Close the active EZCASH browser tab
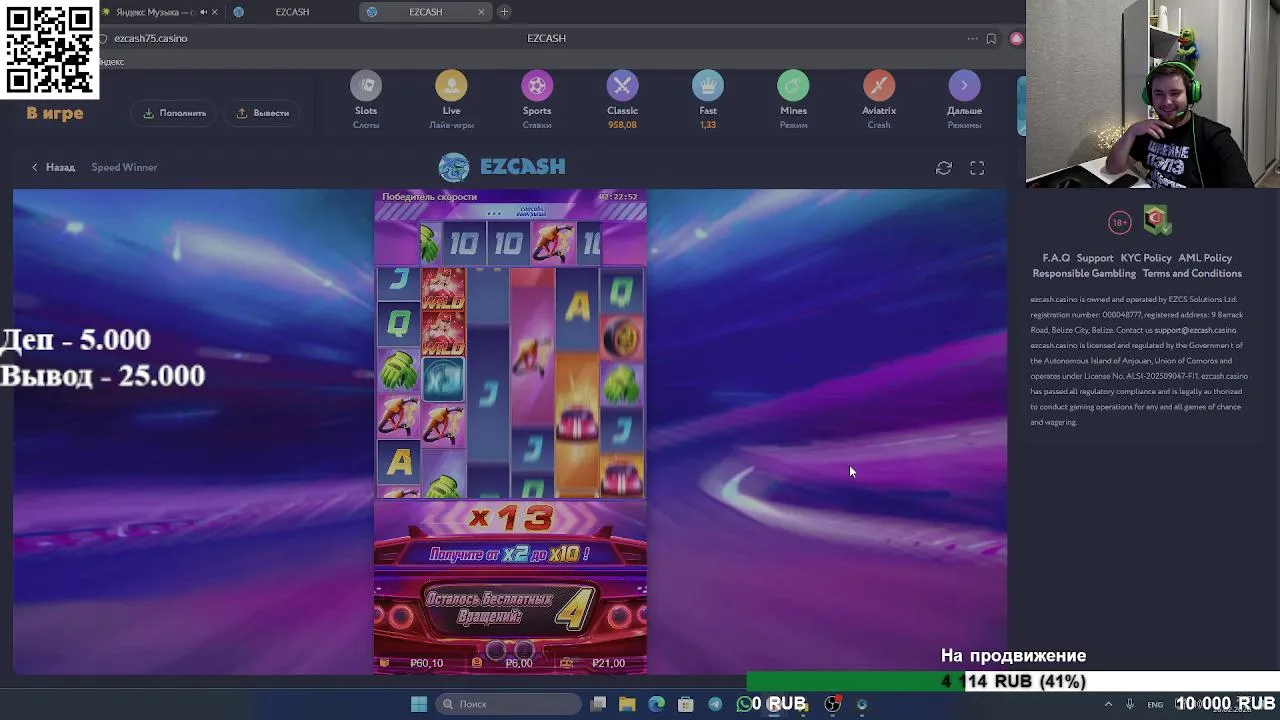Viewport: 1280px width, 720px height. (x=481, y=12)
